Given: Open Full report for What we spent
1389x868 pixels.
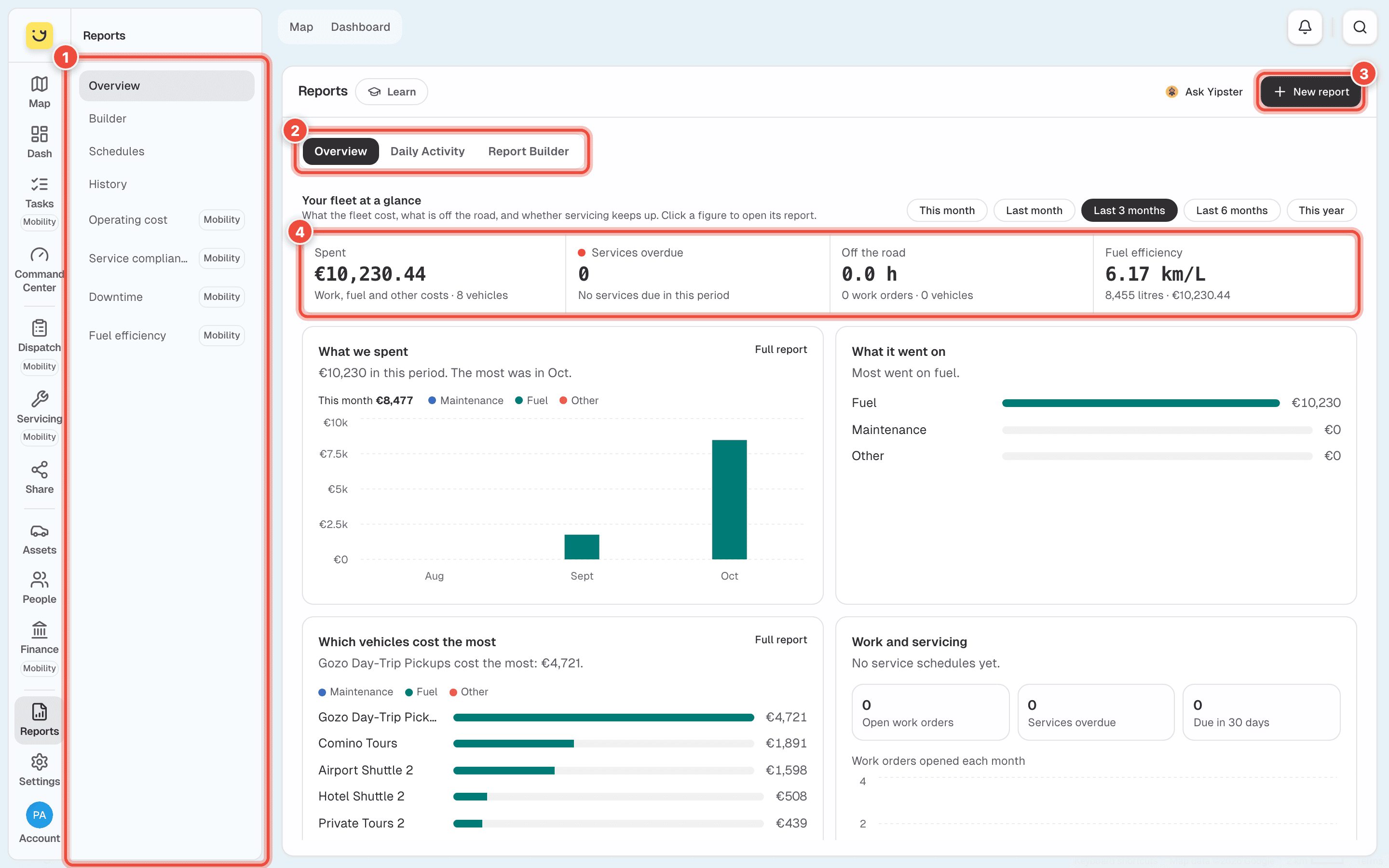Looking at the screenshot, I should (x=781, y=349).
